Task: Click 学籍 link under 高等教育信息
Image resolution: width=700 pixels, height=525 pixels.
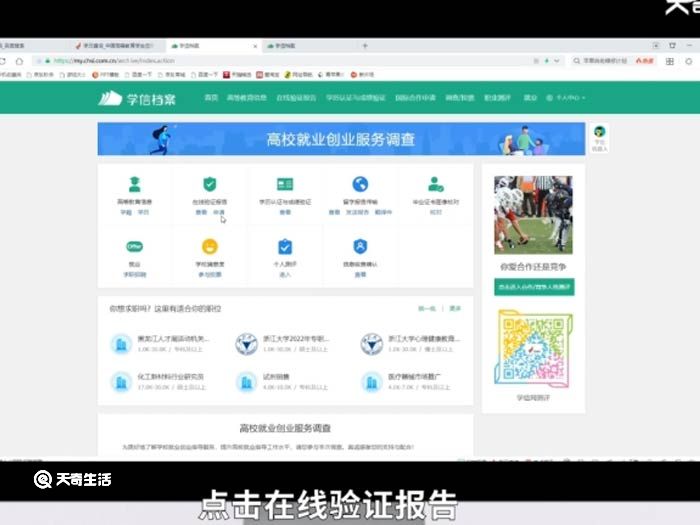Action: coord(126,212)
